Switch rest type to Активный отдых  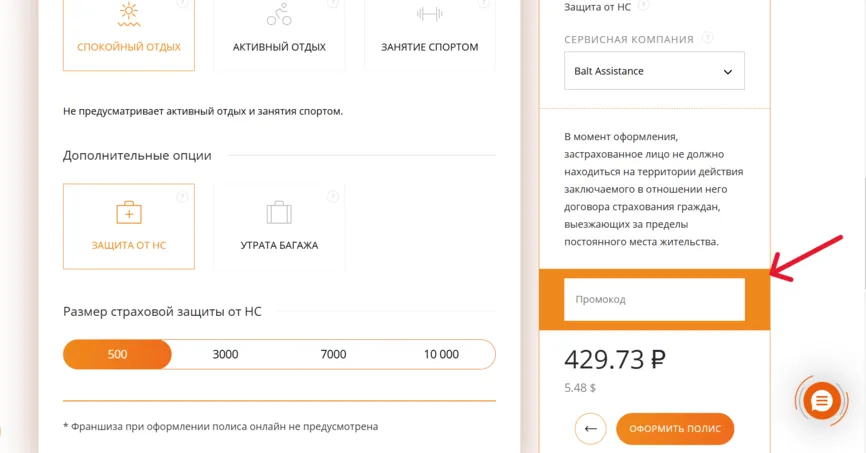279,35
